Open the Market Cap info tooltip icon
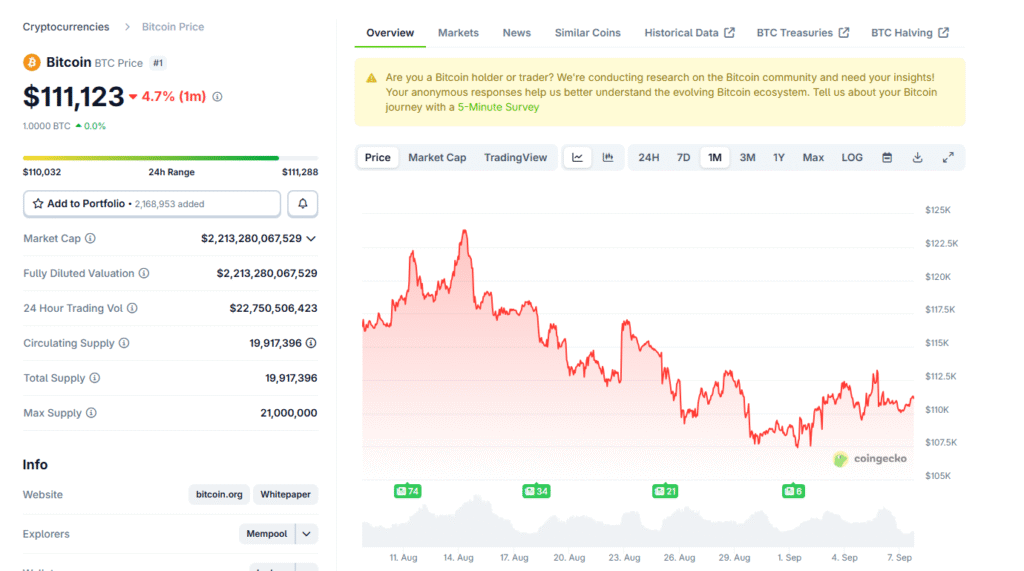The width and height of the screenshot is (1024, 571). pyautogui.click(x=90, y=238)
